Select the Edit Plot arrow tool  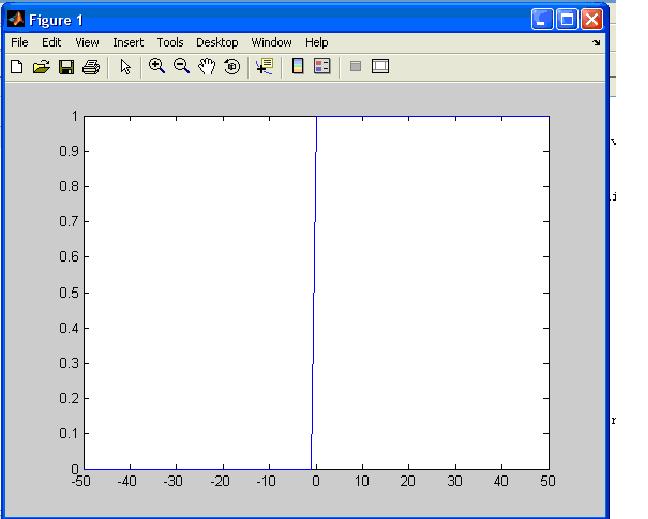point(125,67)
